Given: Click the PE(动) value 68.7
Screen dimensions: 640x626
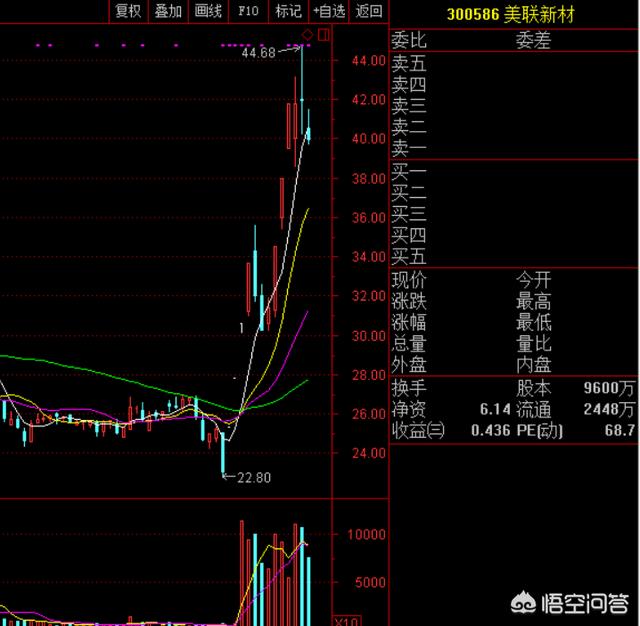Looking at the screenshot, I should click(x=620, y=430).
